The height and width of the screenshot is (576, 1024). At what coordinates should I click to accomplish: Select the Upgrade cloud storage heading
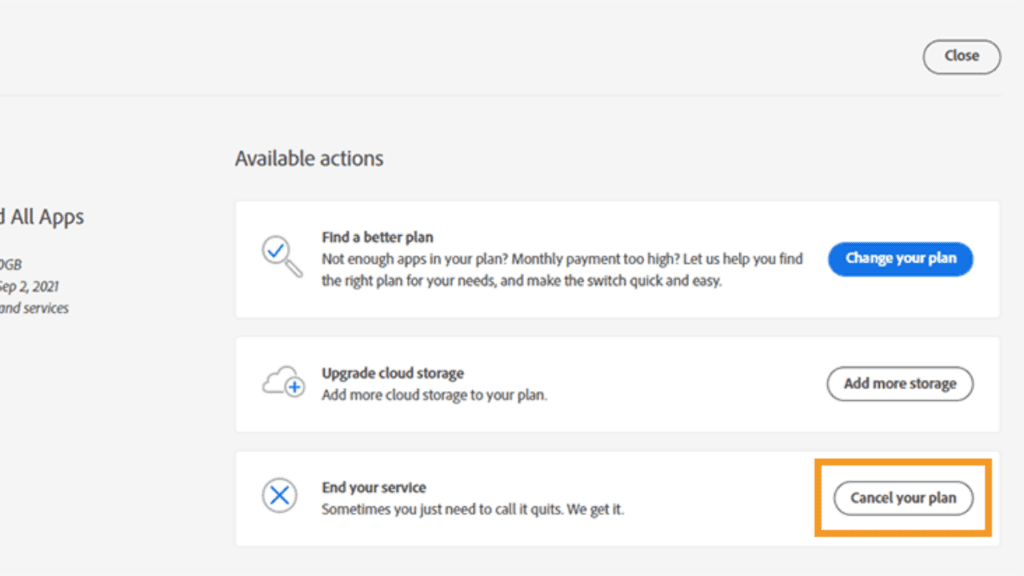click(x=392, y=373)
